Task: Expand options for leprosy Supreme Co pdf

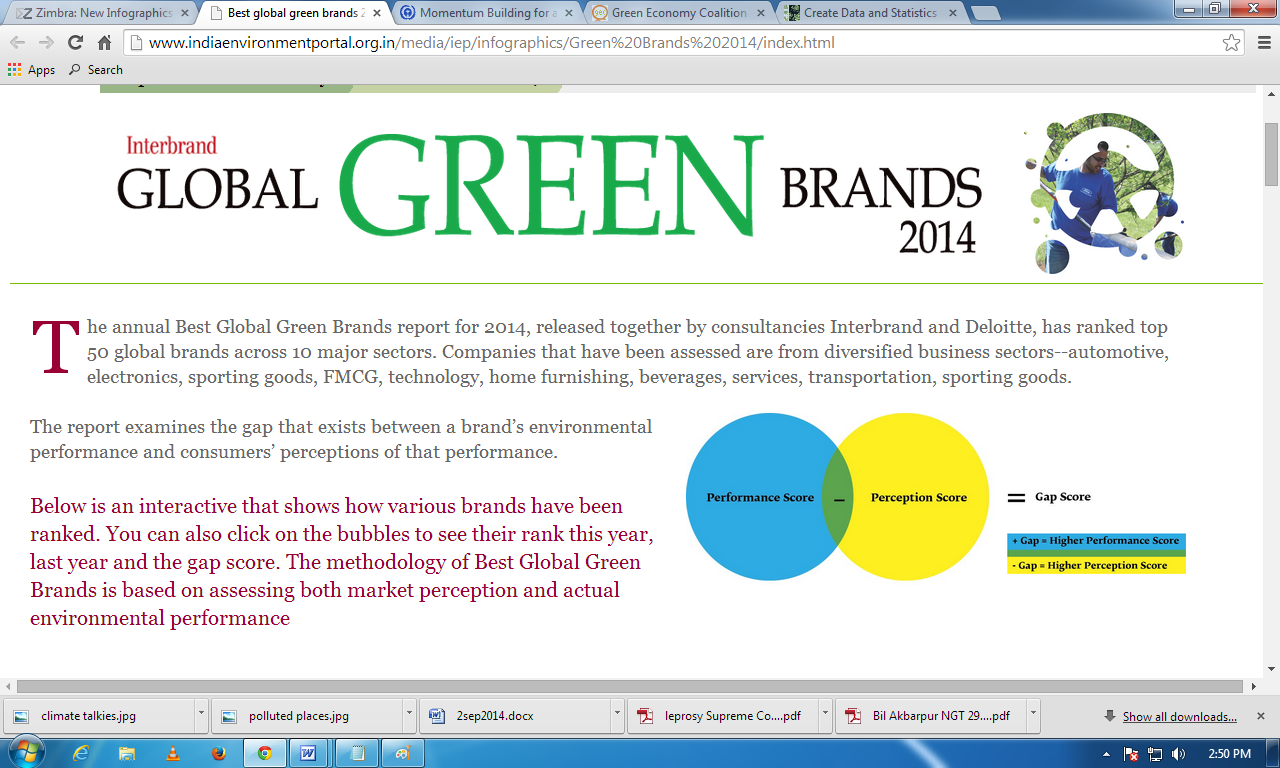Action: pos(825,716)
